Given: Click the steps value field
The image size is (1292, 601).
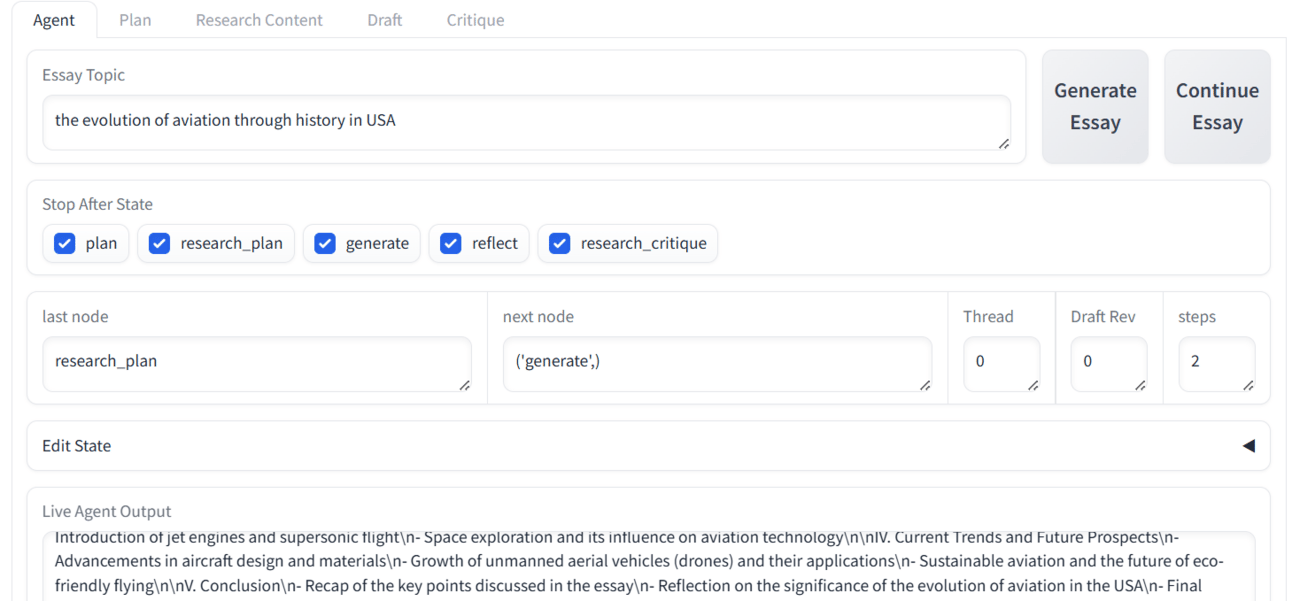Looking at the screenshot, I should click(1215, 362).
